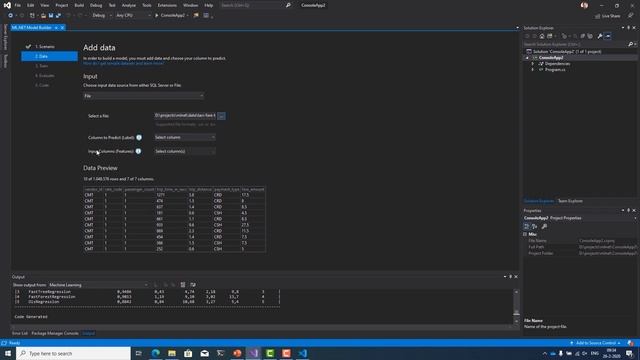The height and width of the screenshot is (360, 640).
Task: Collapse the ConsoleApp2 project node
Action: point(527,58)
